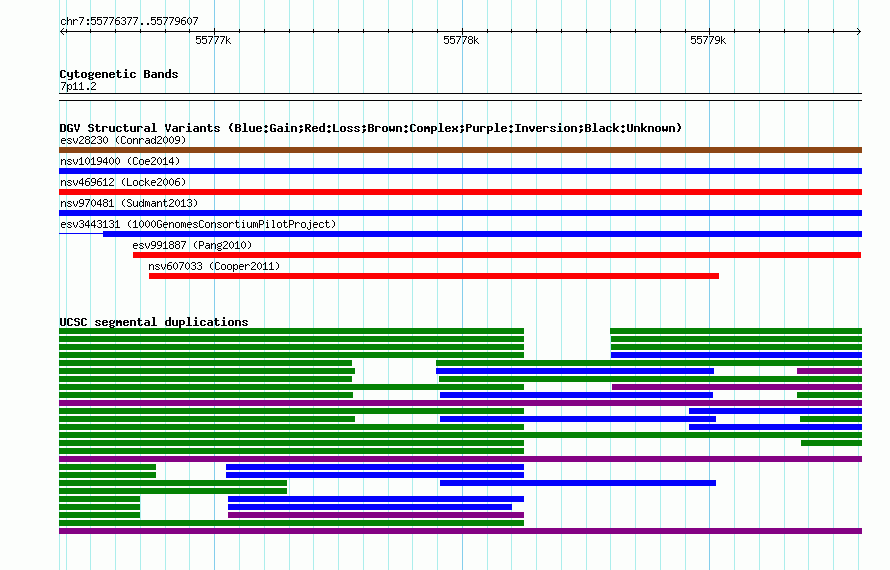Select the Cytogenetic Bands track title
This screenshot has width=890, height=570.
pos(119,74)
